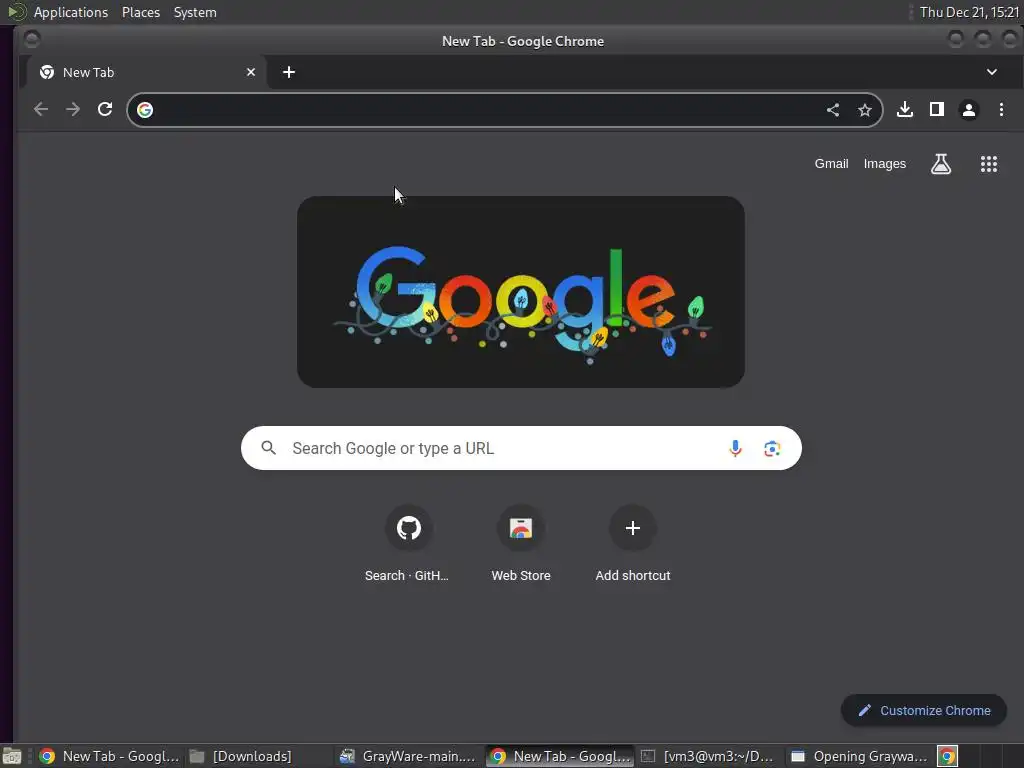Click the menu logo left of Applications

pos(17,12)
